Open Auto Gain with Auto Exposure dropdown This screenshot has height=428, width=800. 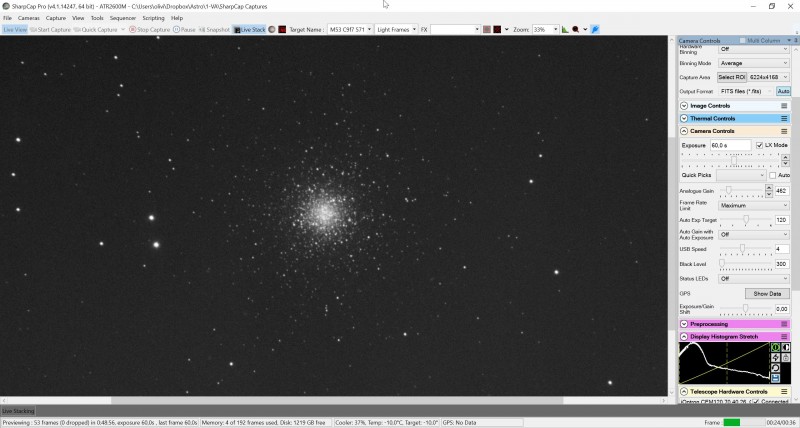tap(754, 235)
